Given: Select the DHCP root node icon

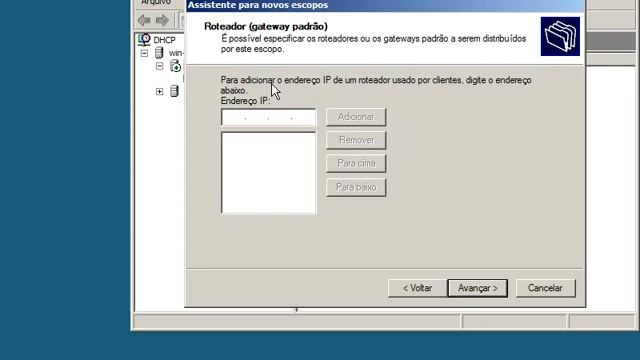Looking at the screenshot, I should tap(144, 40).
